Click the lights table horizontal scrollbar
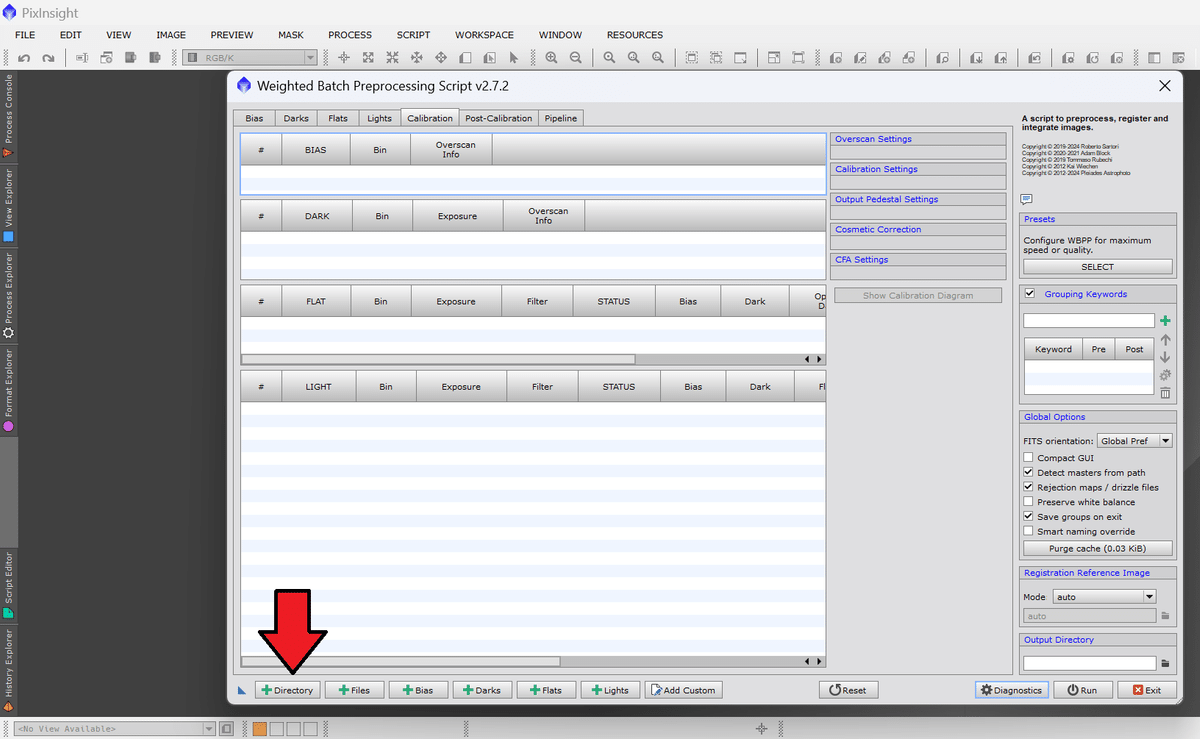The image size is (1200, 739). click(401, 661)
